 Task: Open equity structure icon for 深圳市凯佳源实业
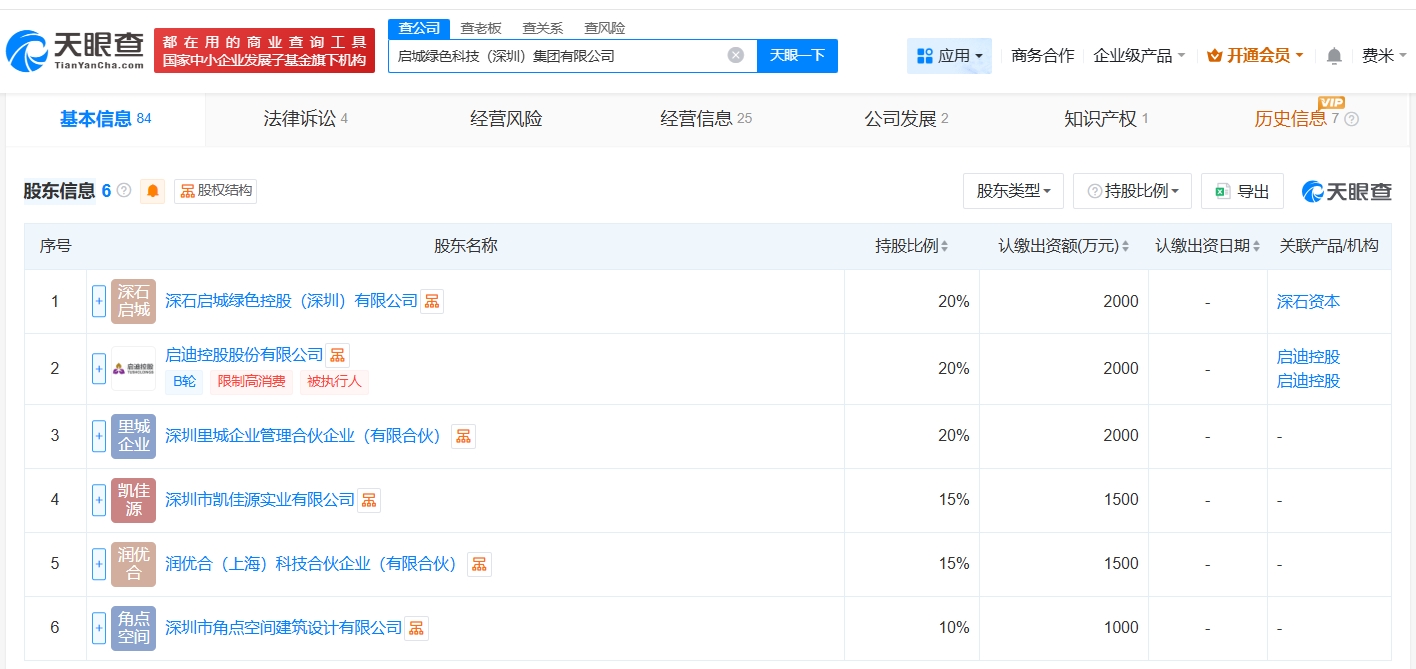(369, 500)
